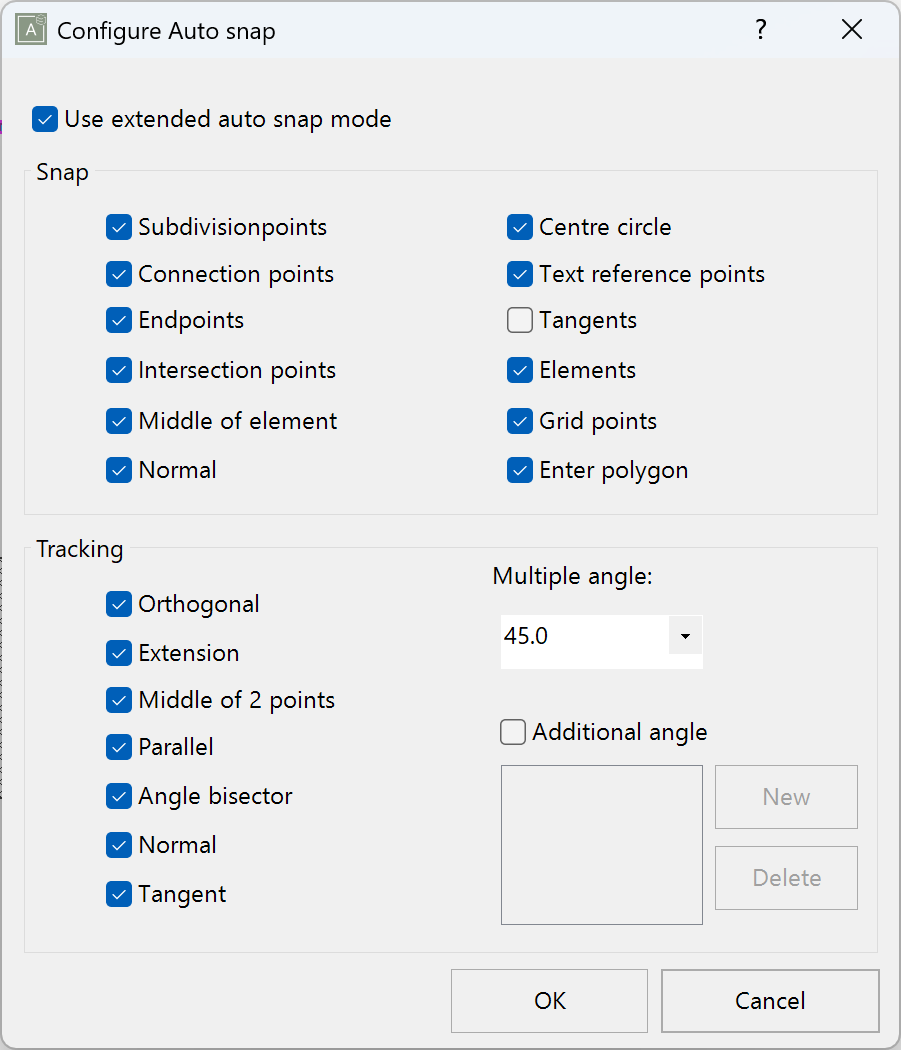Uncheck Enter polygon snap option

(x=519, y=470)
